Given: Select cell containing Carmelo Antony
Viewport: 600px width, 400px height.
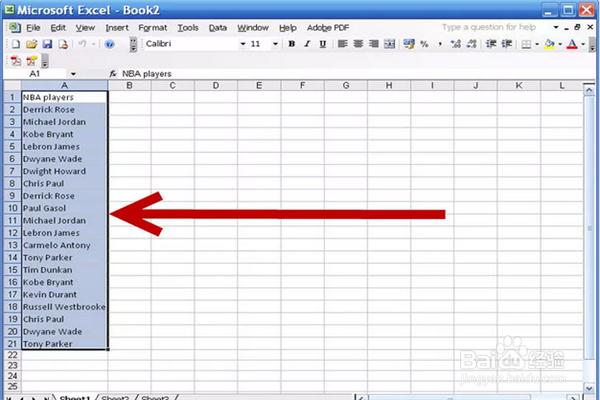Looking at the screenshot, I should [x=64, y=245].
